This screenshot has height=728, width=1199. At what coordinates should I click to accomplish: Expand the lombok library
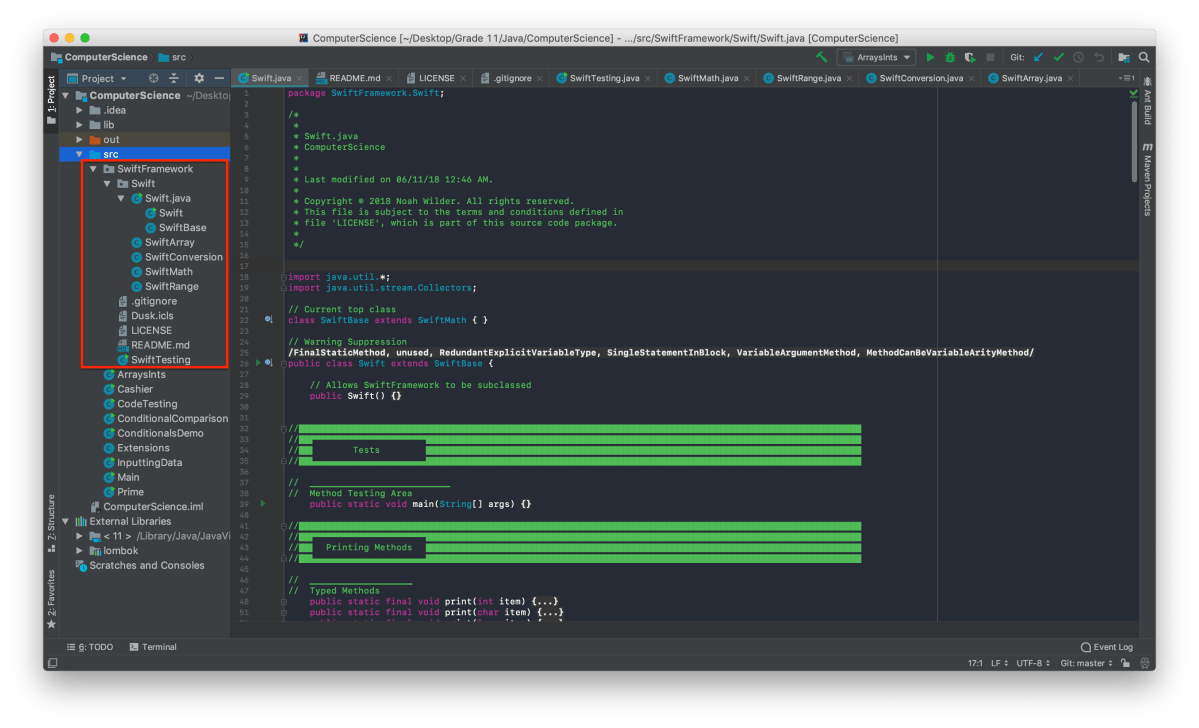click(80, 551)
